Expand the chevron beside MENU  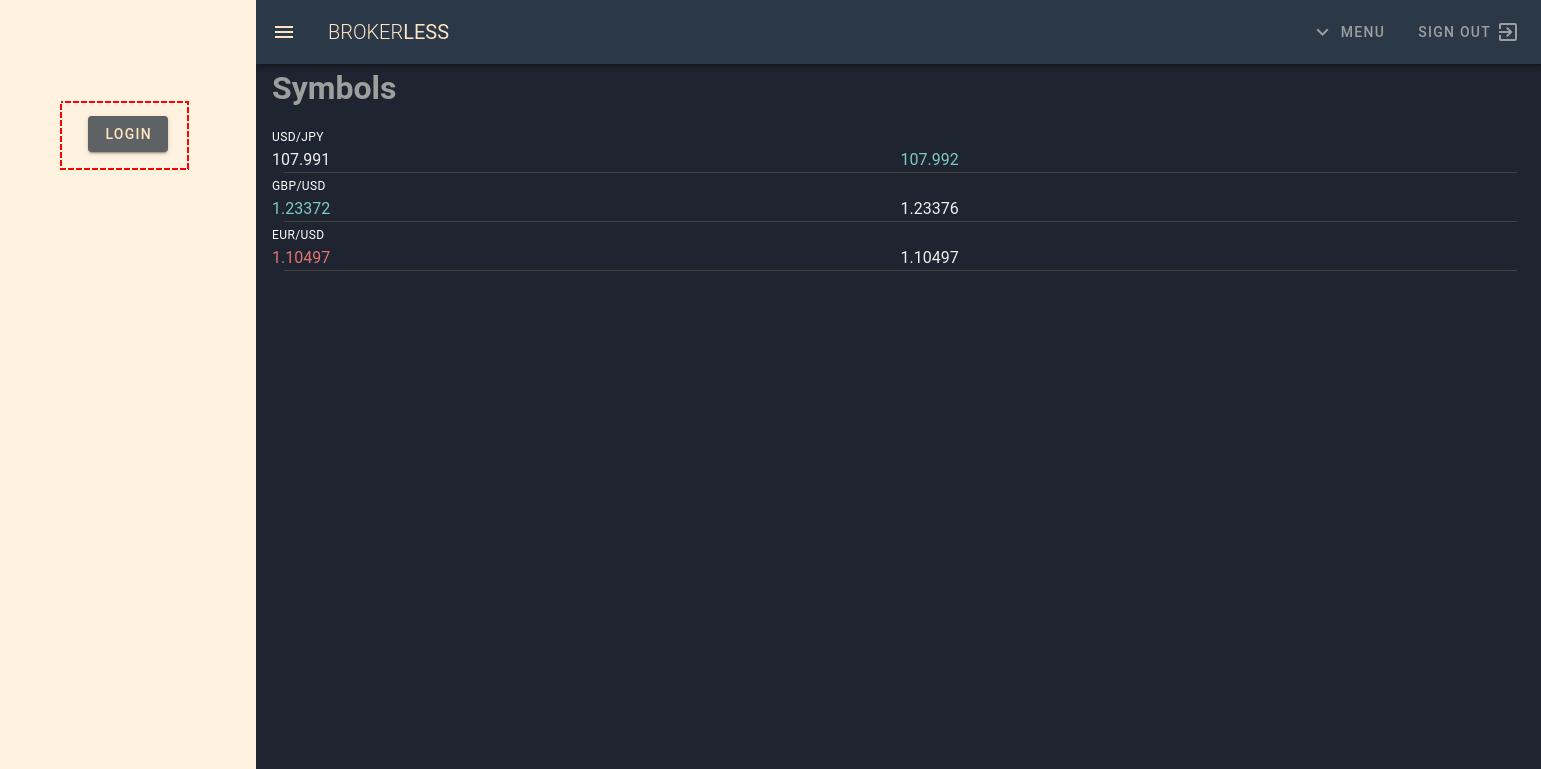coord(1322,32)
